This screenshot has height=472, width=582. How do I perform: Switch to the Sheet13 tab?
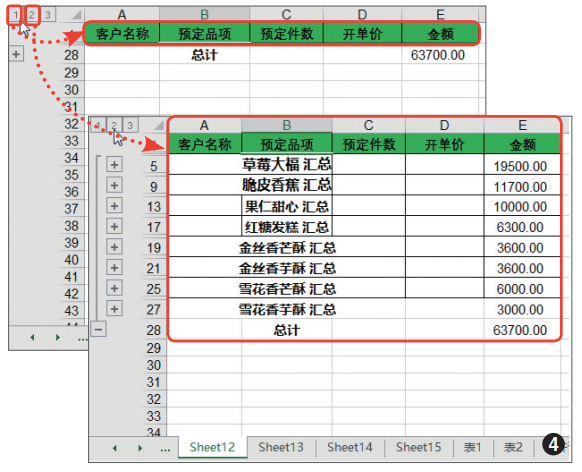pyautogui.click(x=281, y=447)
